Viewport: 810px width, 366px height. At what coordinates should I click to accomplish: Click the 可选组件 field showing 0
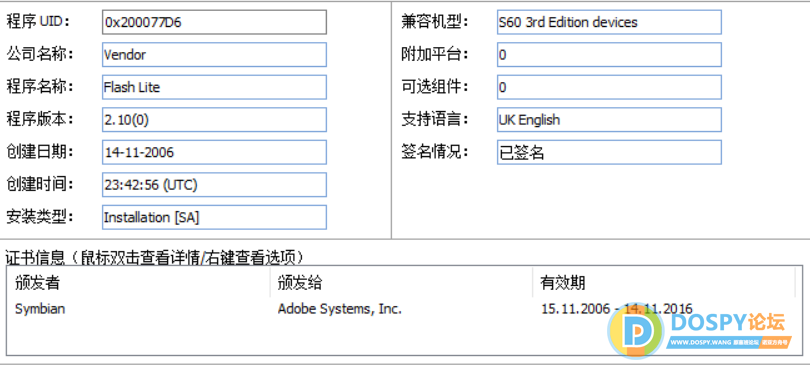(x=609, y=87)
